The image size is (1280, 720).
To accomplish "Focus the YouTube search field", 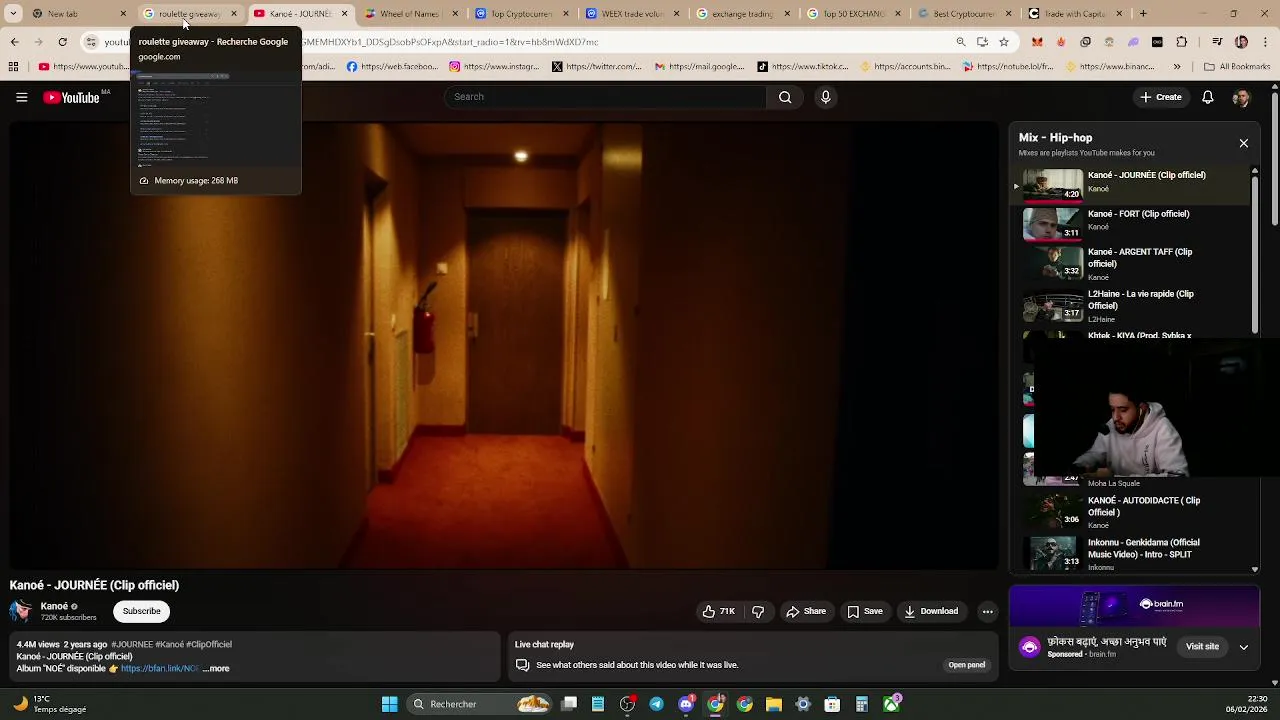I will tap(605, 97).
